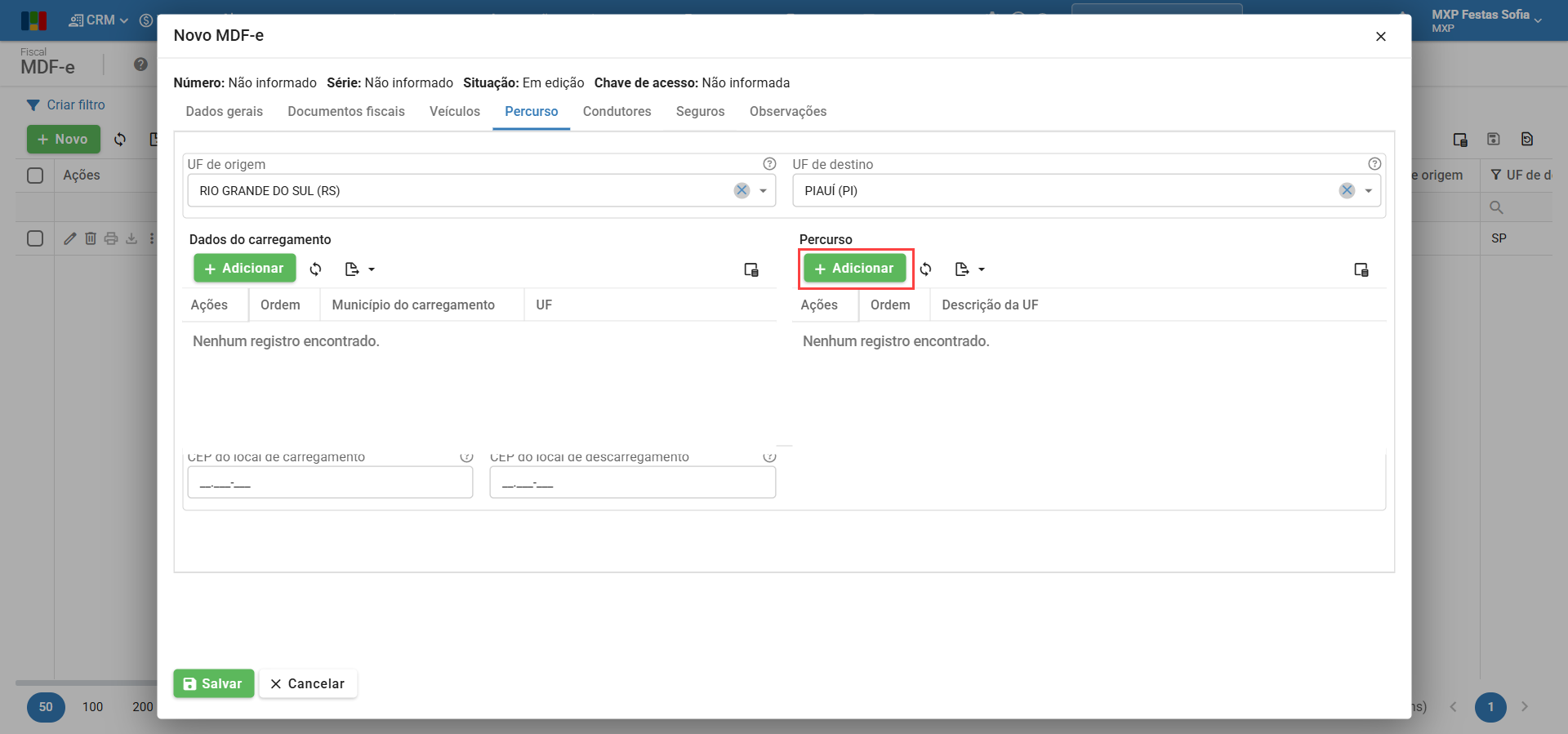Click the Ordem header in Dados do carregamento
Image resolution: width=1568 pixels, height=734 pixels.
tap(280, 305)
